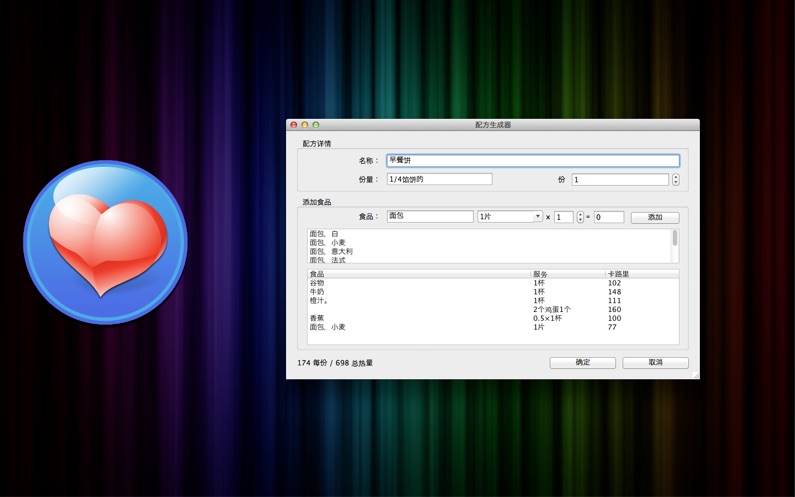795x497 pixels.
Task: Click the food suggestion list scrollbar
Action: 675,240
